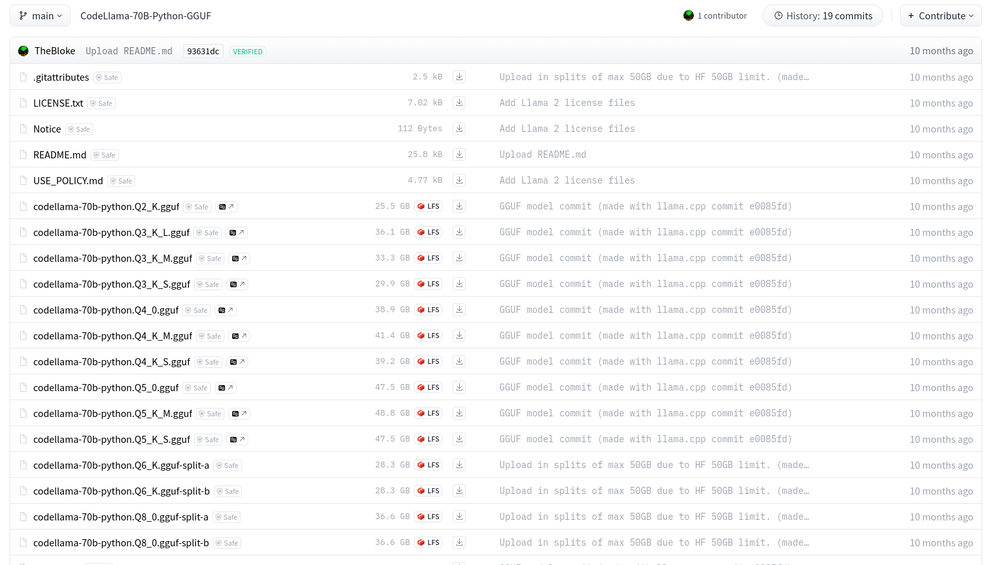Open the Notice file
Image resolution: width=999 pixels, height=565 pixels.
(x=47, y=129)
